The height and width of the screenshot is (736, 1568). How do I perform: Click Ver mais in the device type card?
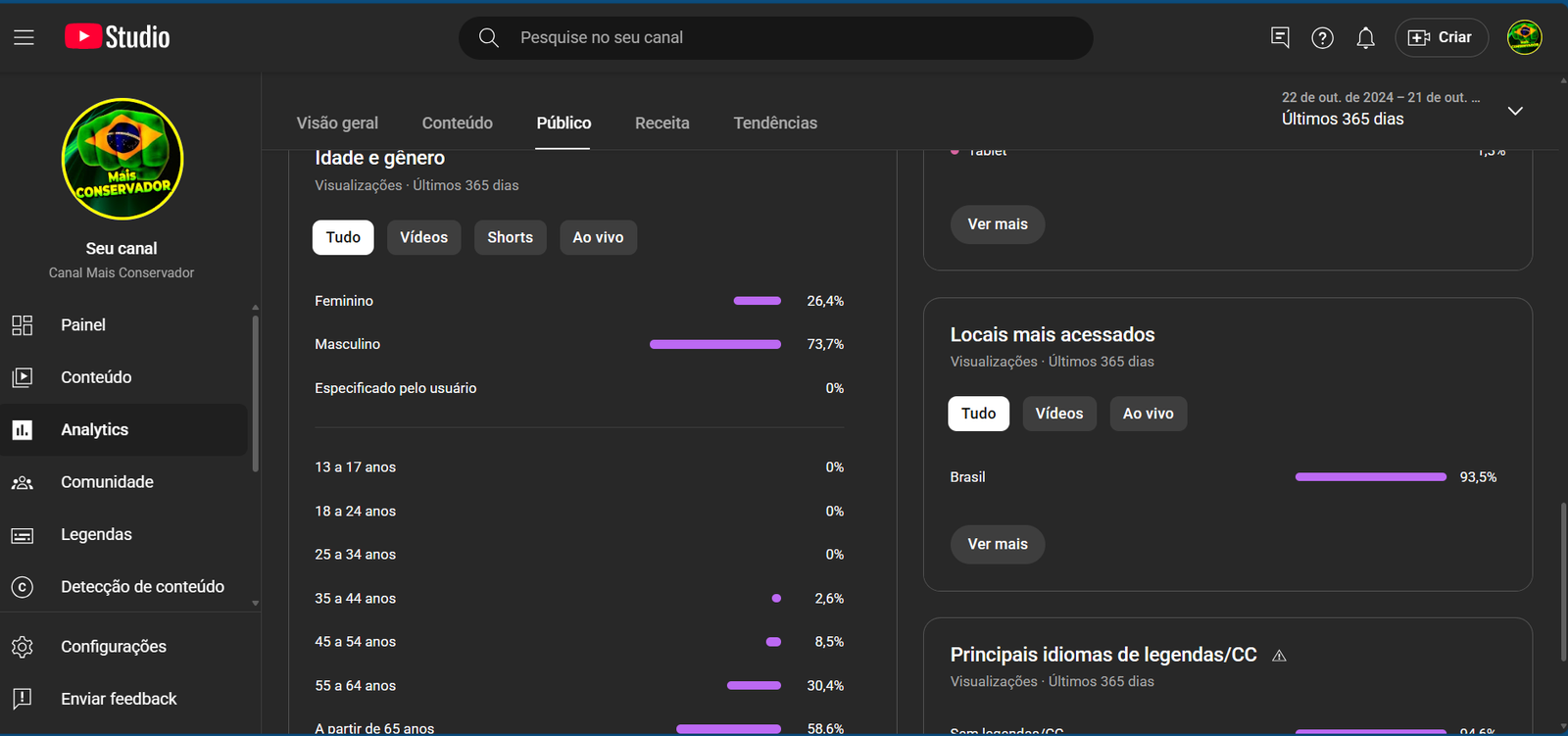pos(997,224)
